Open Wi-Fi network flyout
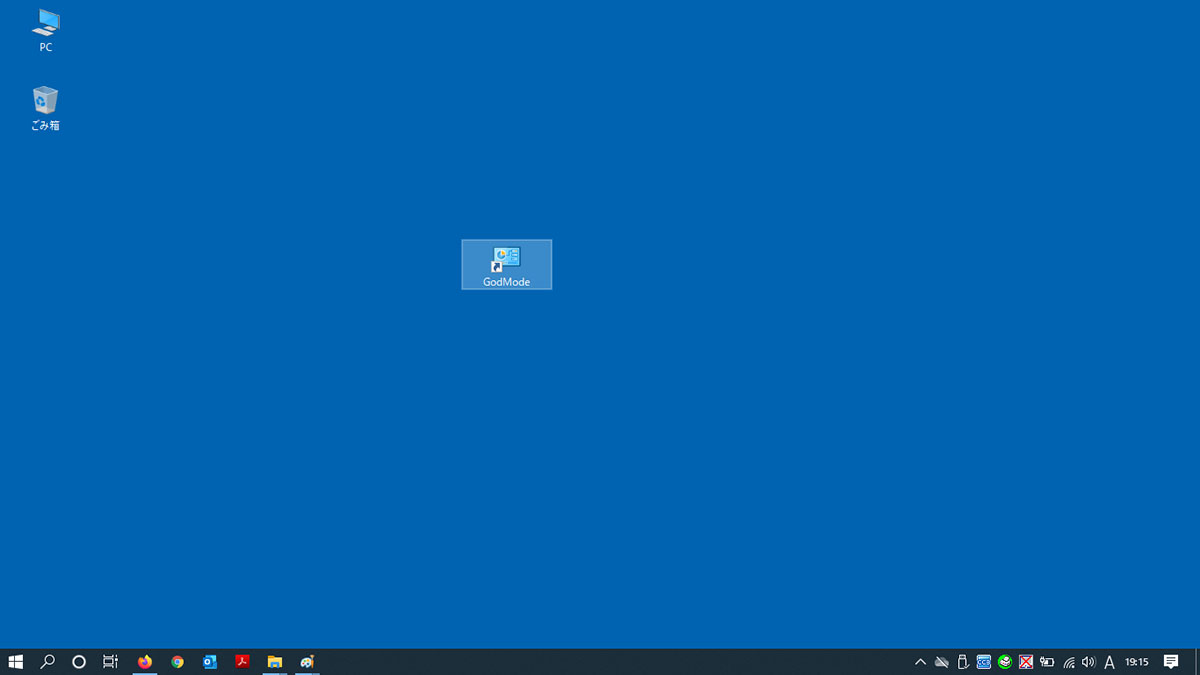Image resolution: width=1200 pixels, height=675 pixels. point(1068,662)
